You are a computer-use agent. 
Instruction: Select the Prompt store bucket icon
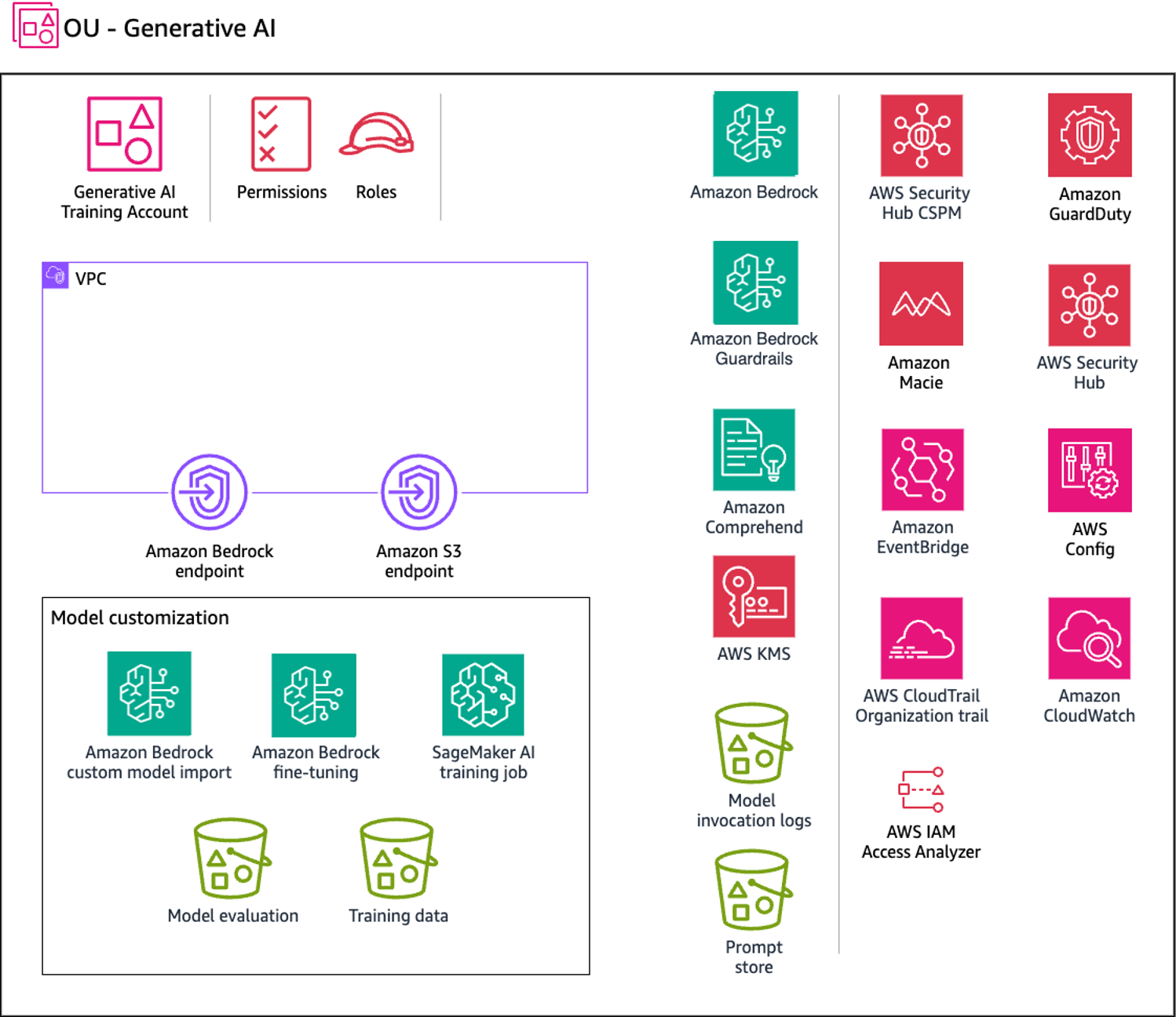pyautogui.click(x=753, y=890)
